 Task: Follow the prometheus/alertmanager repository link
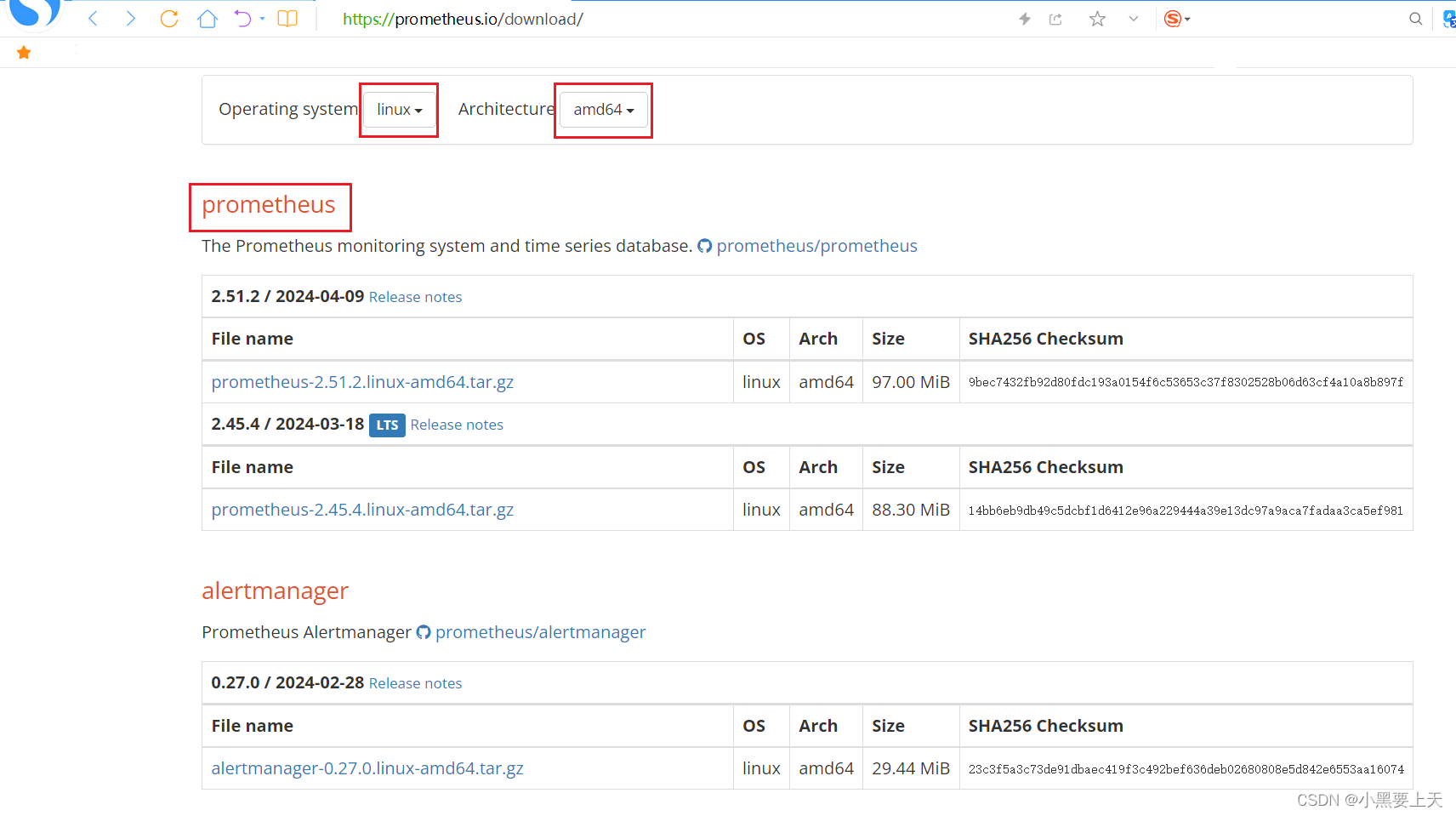pos(540,632)
